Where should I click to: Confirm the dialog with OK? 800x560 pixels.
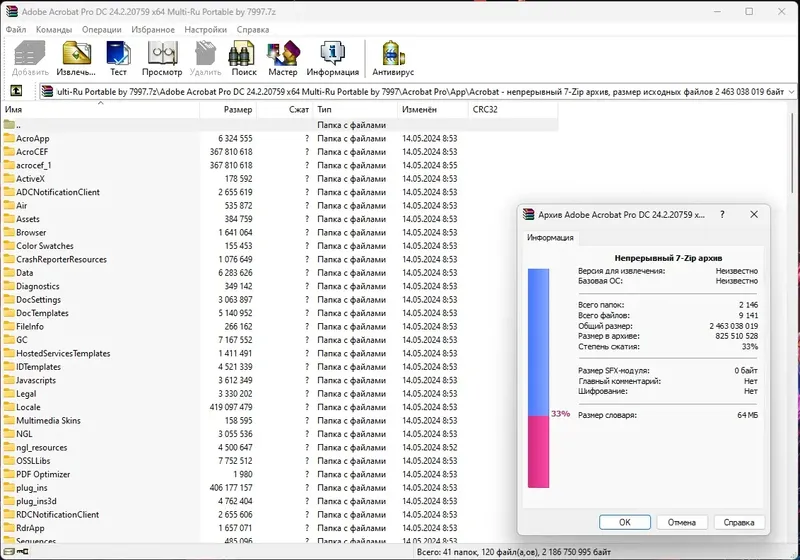tap(624, 522)
